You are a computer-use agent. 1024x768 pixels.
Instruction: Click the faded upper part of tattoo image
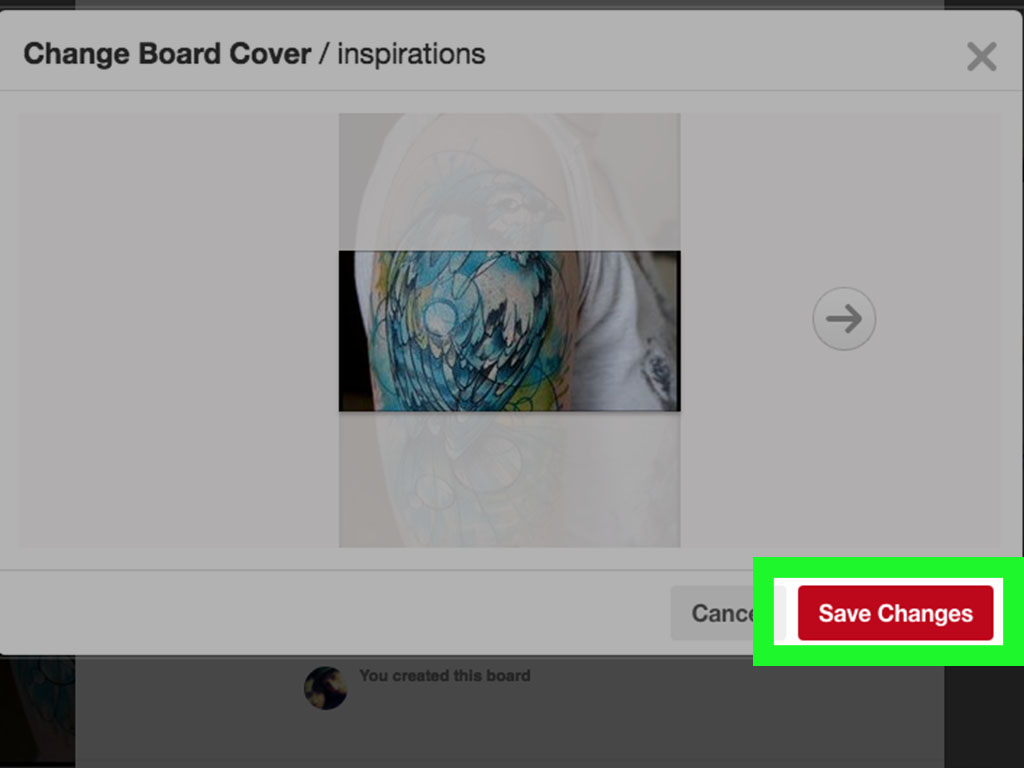coord(509,182)
